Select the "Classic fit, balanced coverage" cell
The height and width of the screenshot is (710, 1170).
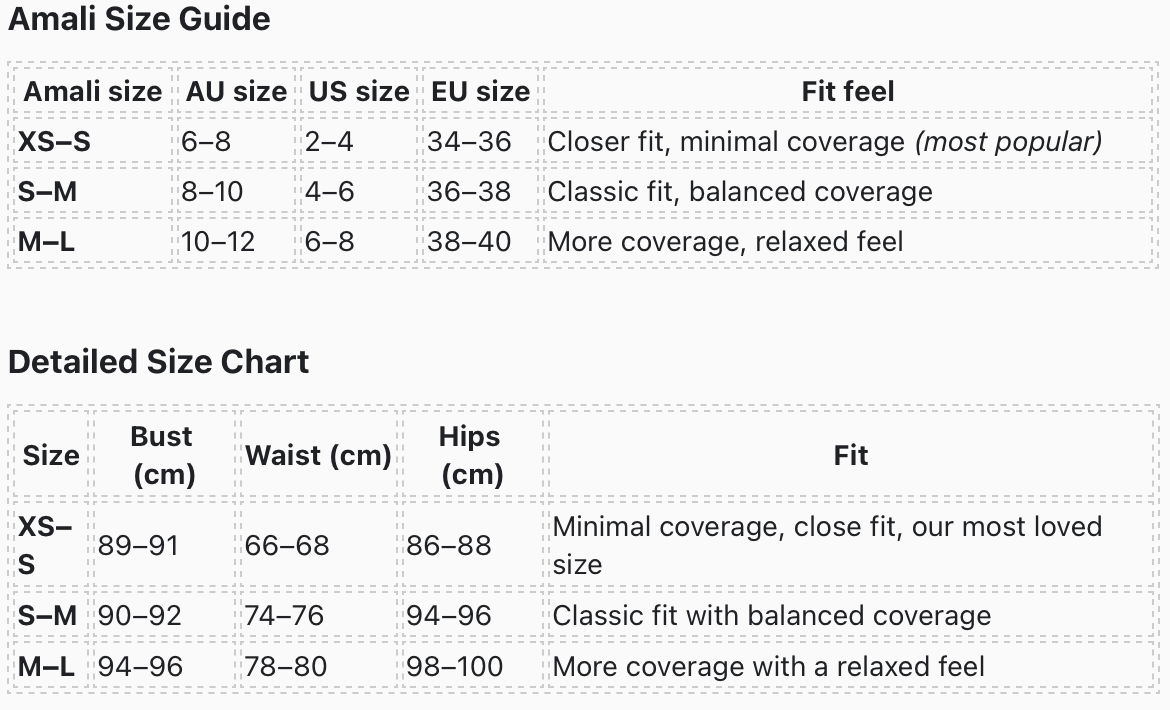tap(740, 191)
